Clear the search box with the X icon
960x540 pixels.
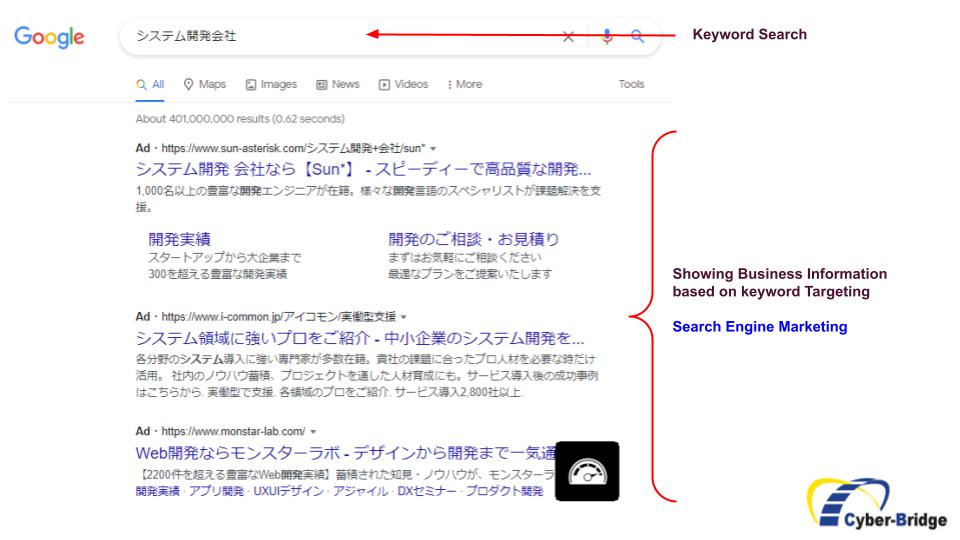[x=568, y=37]
